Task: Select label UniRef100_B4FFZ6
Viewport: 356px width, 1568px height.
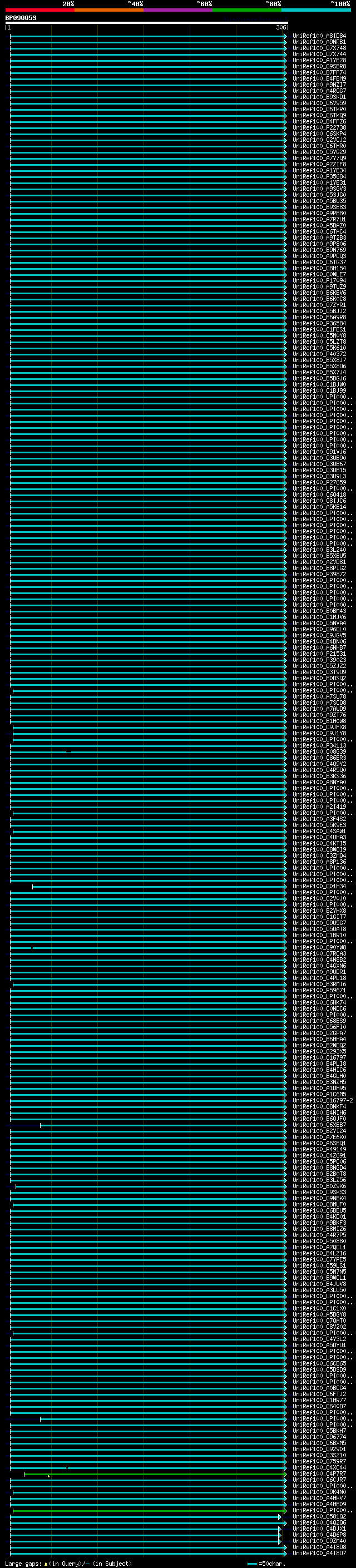Action: click(319, 121)
